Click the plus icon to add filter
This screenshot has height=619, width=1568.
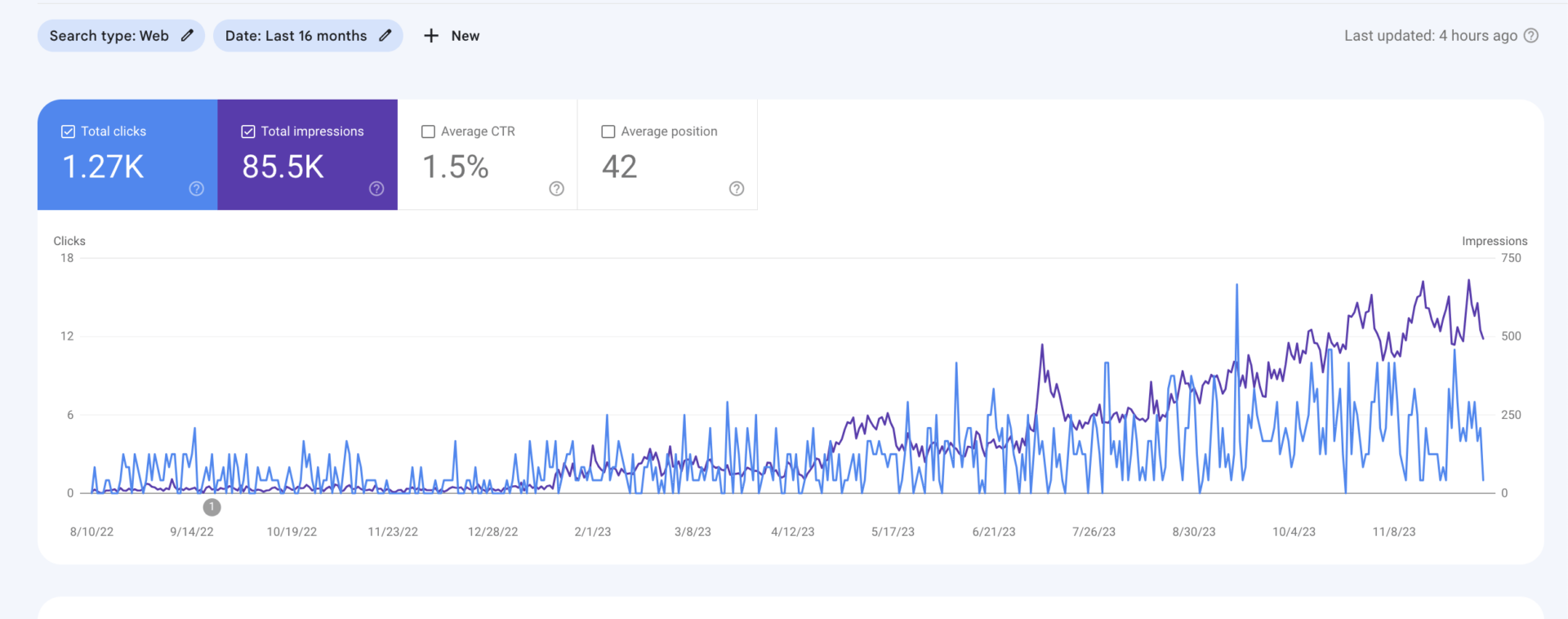click(431, 36)
